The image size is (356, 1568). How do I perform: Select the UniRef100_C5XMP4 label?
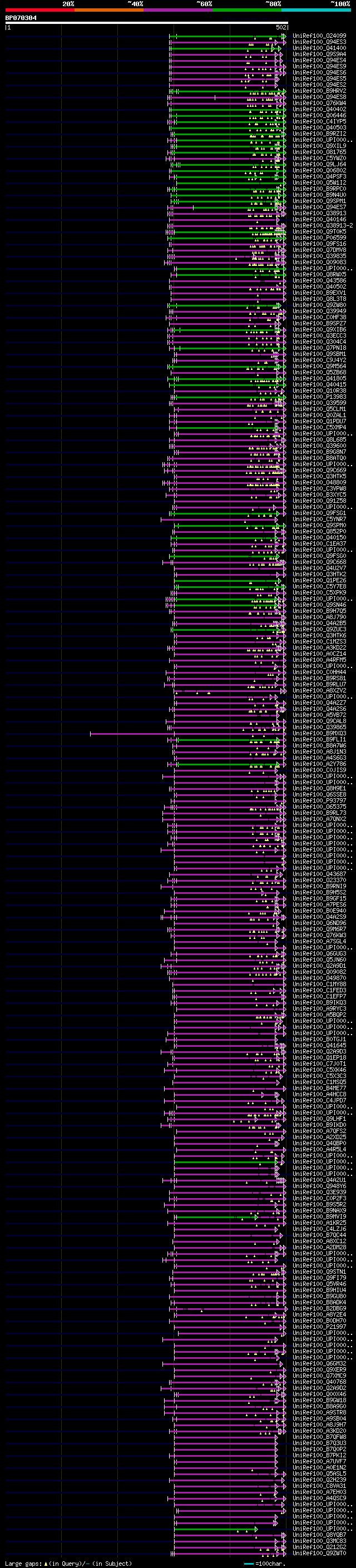(319, 427)
